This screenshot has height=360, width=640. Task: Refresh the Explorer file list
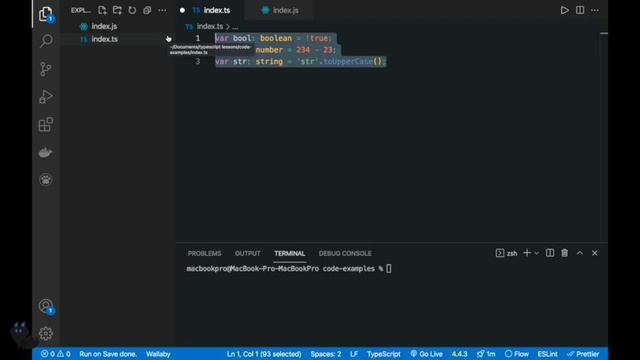click(132, 10)
